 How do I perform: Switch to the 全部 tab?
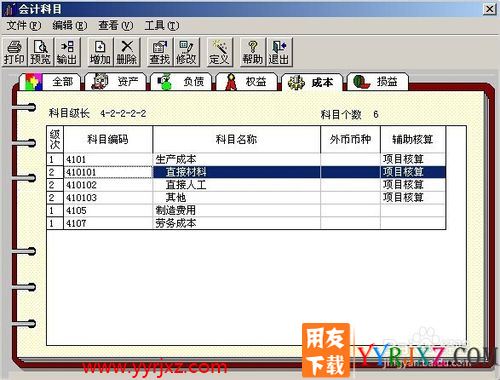coord(50,82)
